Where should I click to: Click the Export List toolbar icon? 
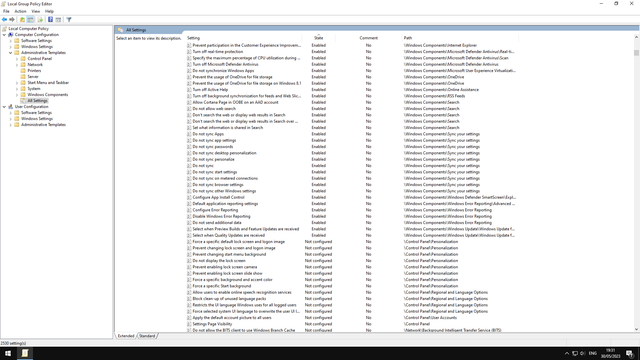(x=40, y=20)
